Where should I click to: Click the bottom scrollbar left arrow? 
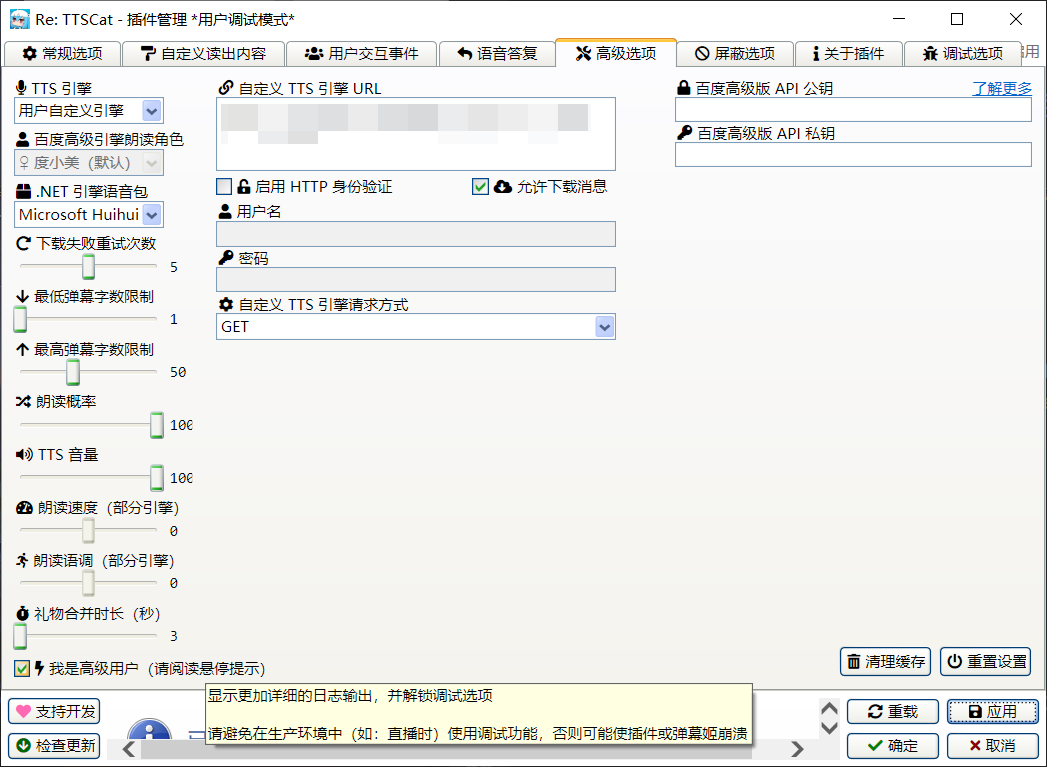[x=130, y=749]
